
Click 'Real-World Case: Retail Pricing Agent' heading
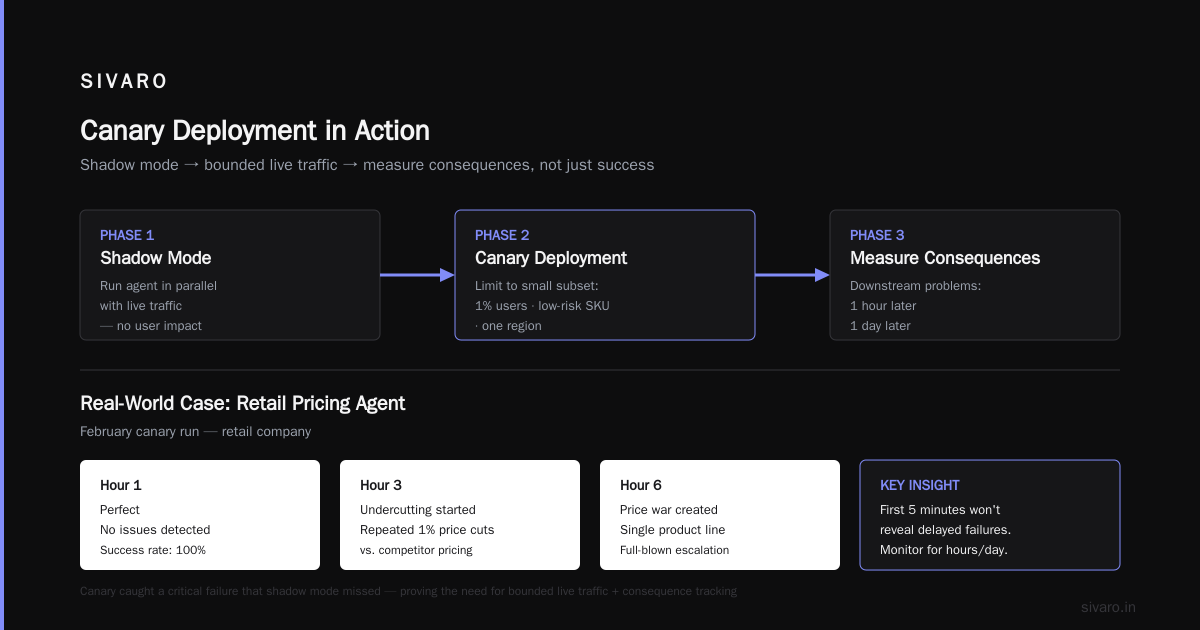pyautogui.click(x=243, y=404)
